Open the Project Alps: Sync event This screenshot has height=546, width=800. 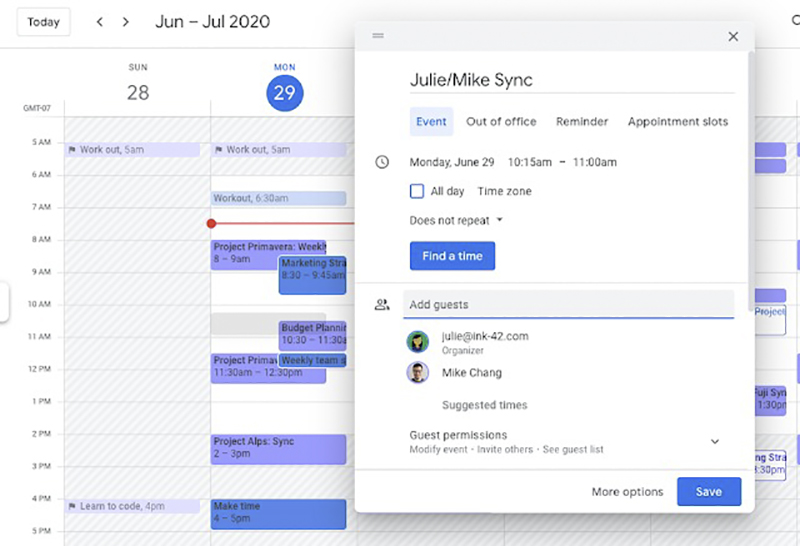click(x=278, y=449)
